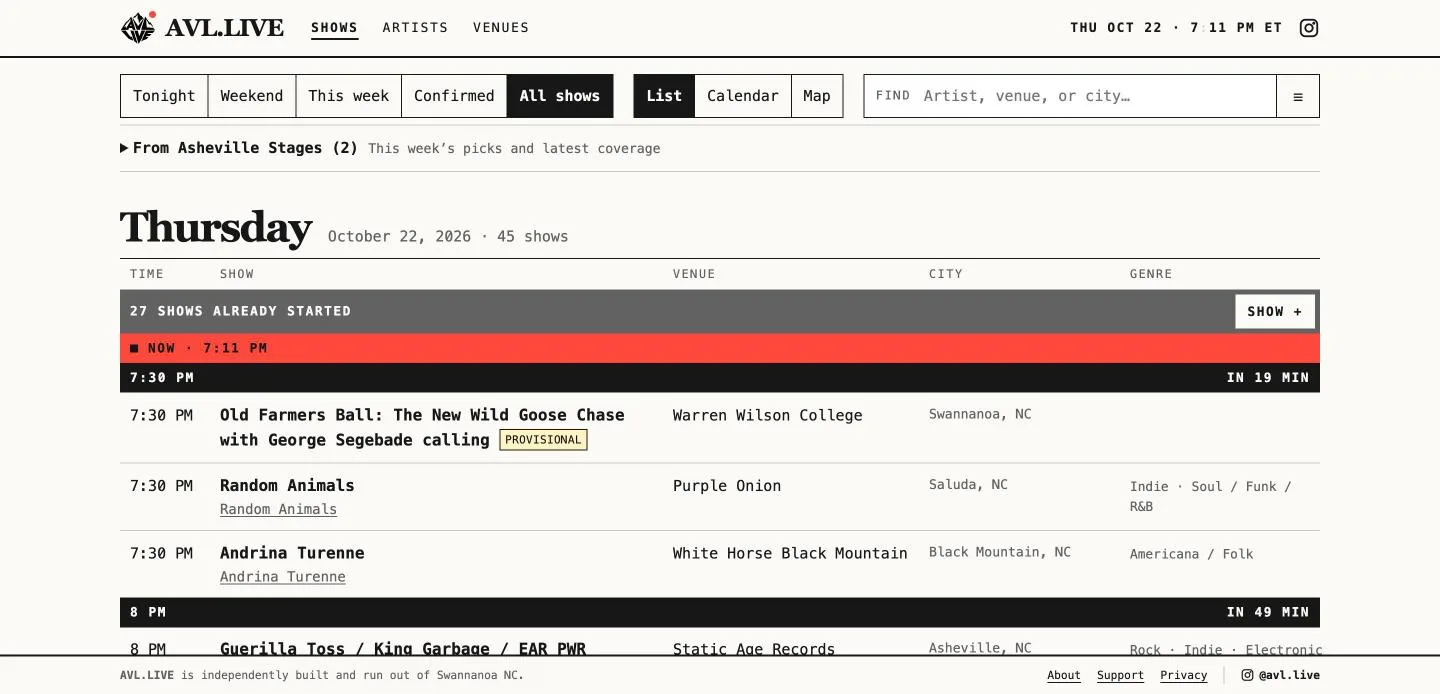Switch to List view
The image size is (1440, 694).
tap(664, 96)
